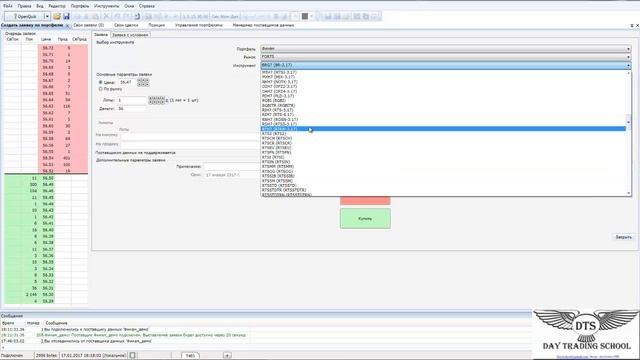Click bid price 56.30 with volume 2 146
This screenshot has width=640, height=360.
pyautogui.click(x=48, y=295)
